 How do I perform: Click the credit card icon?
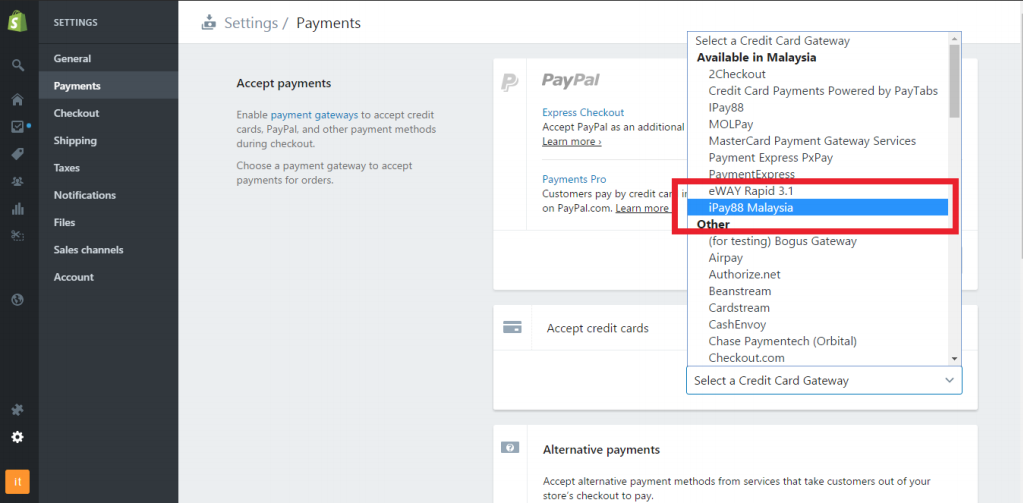click(x=512, y=327)
